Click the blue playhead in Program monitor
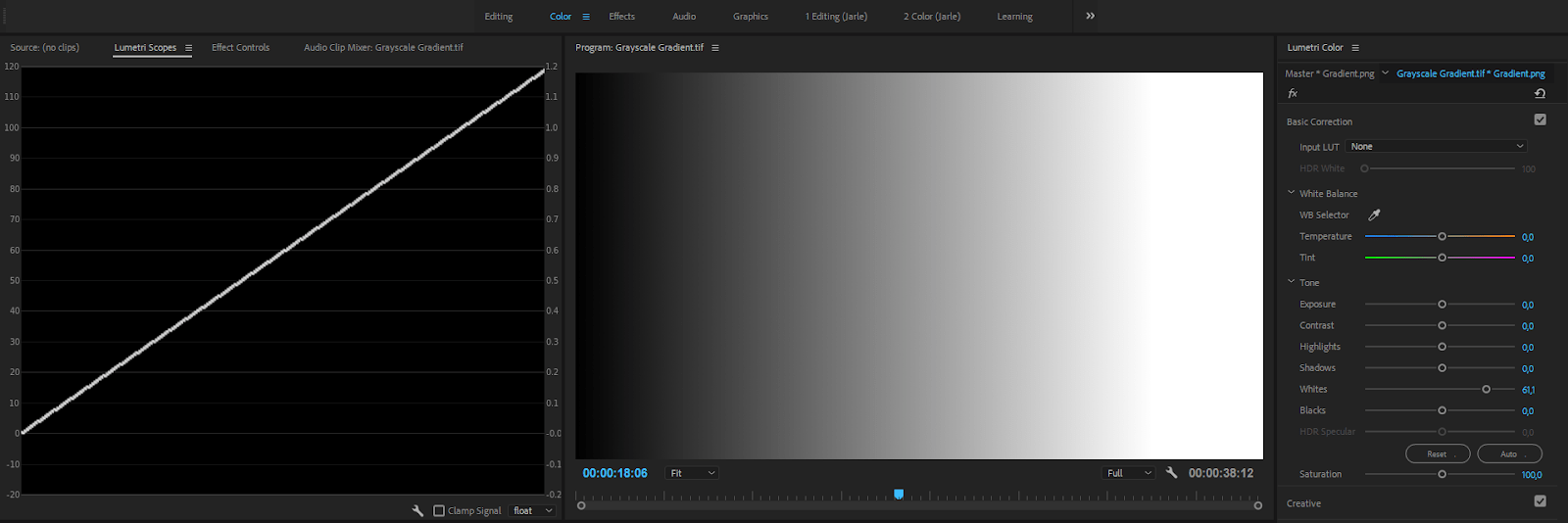Image resolution: width=1568 pixels, height=523 pixels. coord(899,495)
